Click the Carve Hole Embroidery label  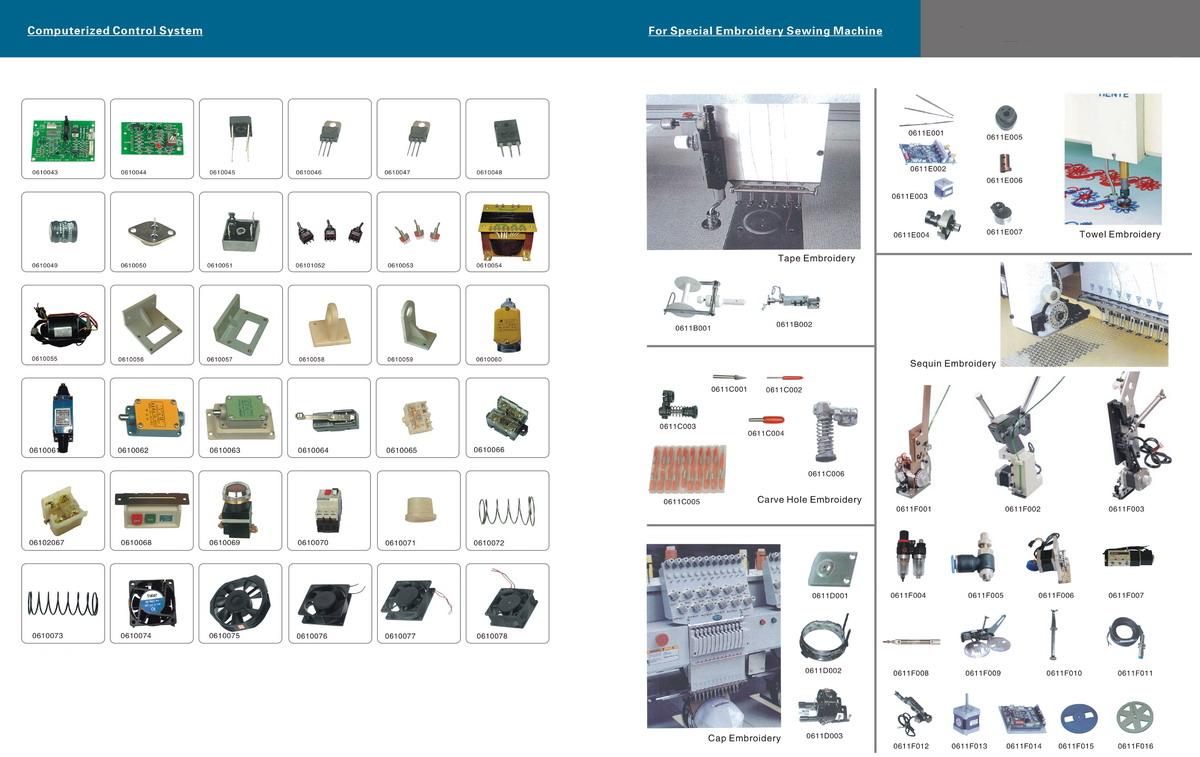809,500
